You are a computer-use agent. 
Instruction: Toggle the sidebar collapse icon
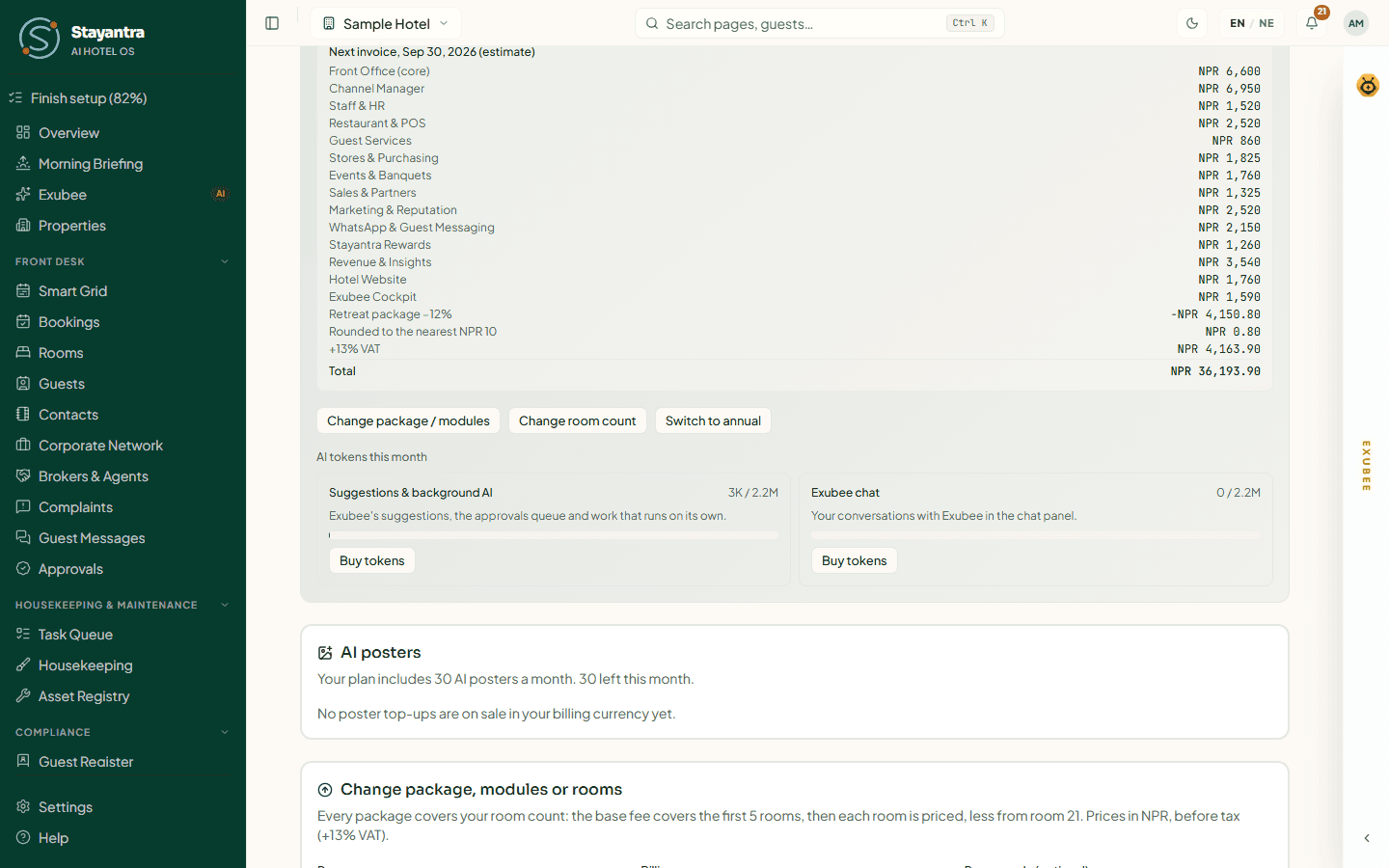272,23
